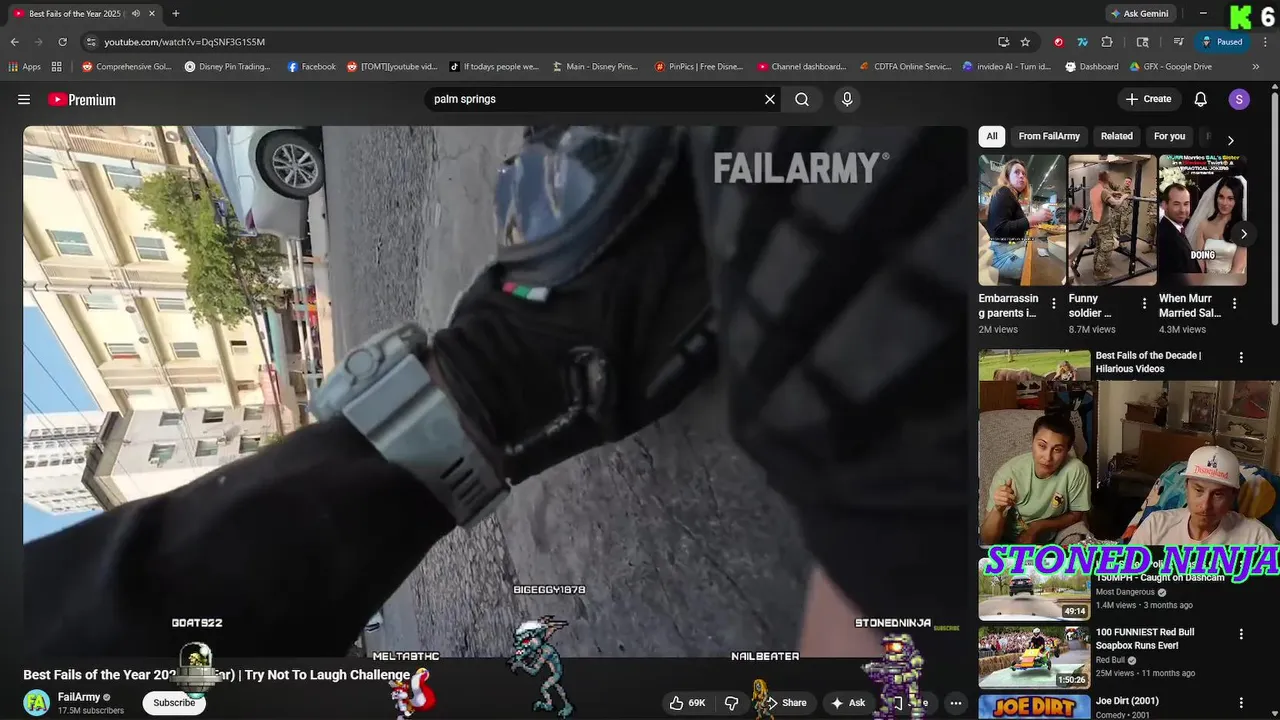Viewport: 1280px width, 720px height.
Task: Bookmark this page with the star icon
Action: coord(1025,42)
